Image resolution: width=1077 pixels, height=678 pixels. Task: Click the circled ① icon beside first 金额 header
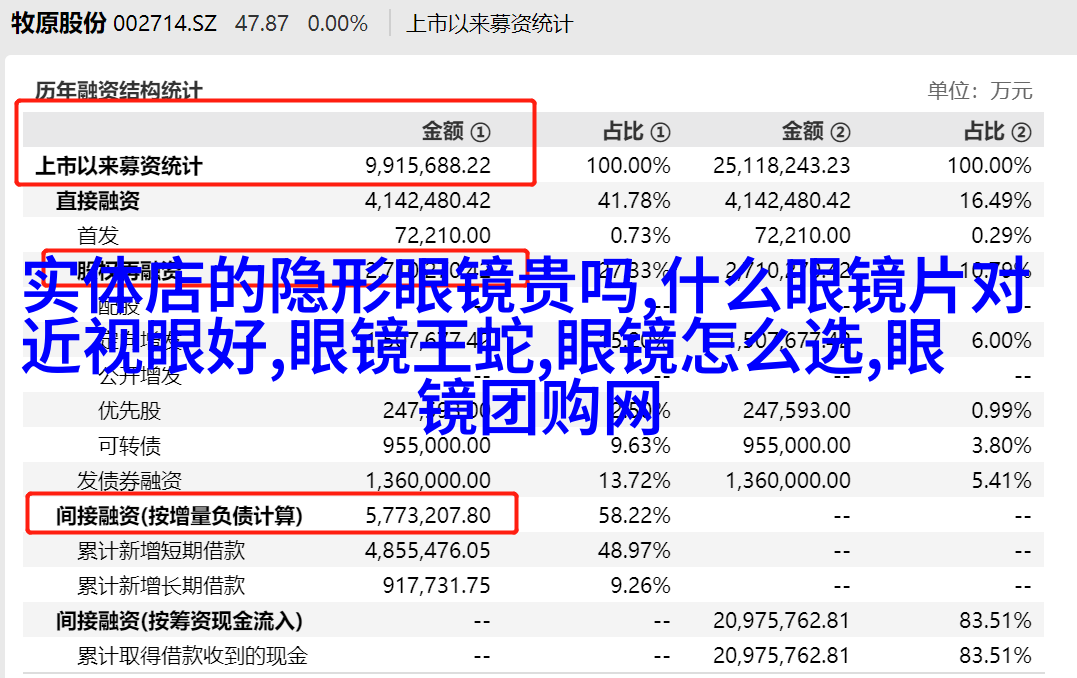[x=480, y=132]
